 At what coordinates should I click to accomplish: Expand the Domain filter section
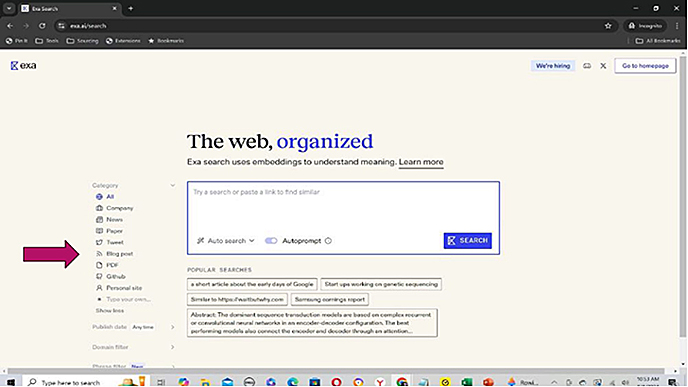(x=172, y=347)
